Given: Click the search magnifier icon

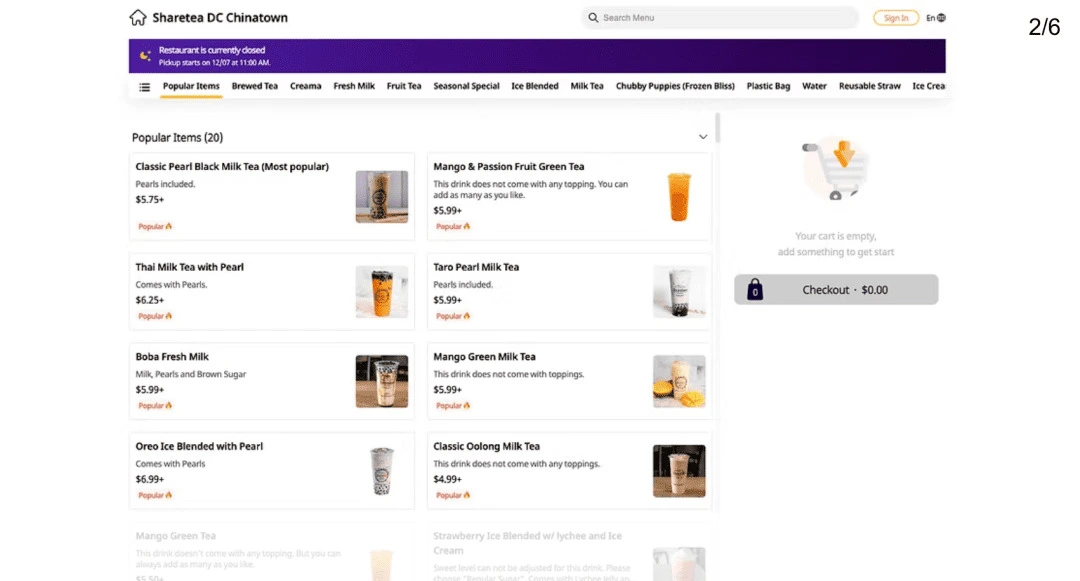Looking at the screenshot, I should click(593, 18).
